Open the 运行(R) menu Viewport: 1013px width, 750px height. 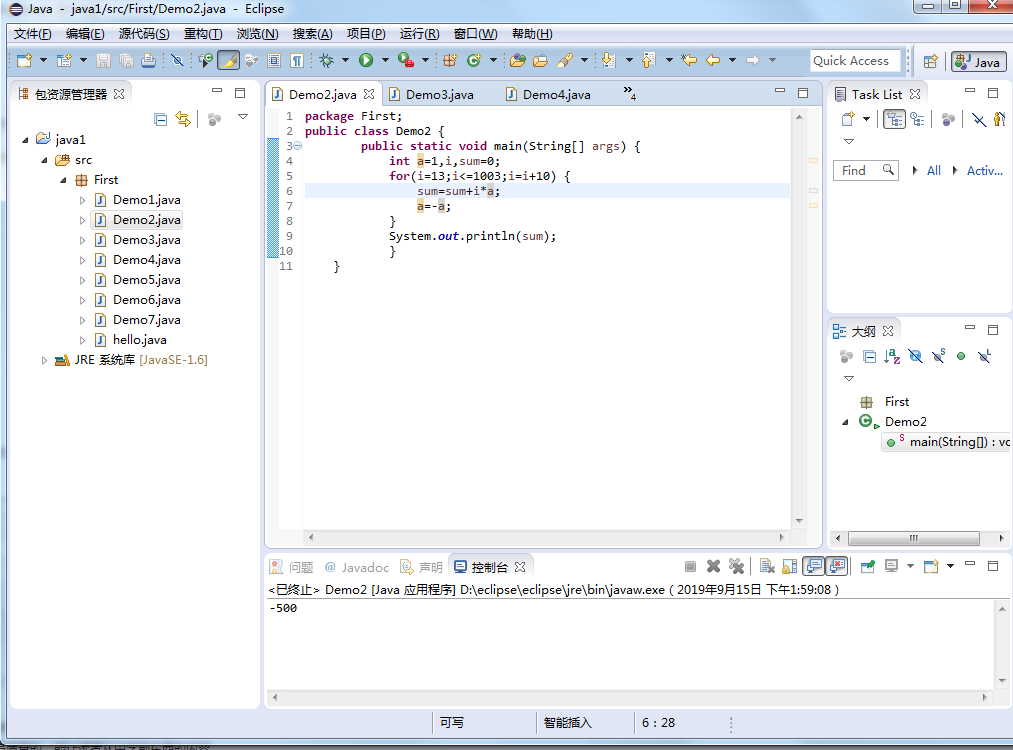[419, 34]
